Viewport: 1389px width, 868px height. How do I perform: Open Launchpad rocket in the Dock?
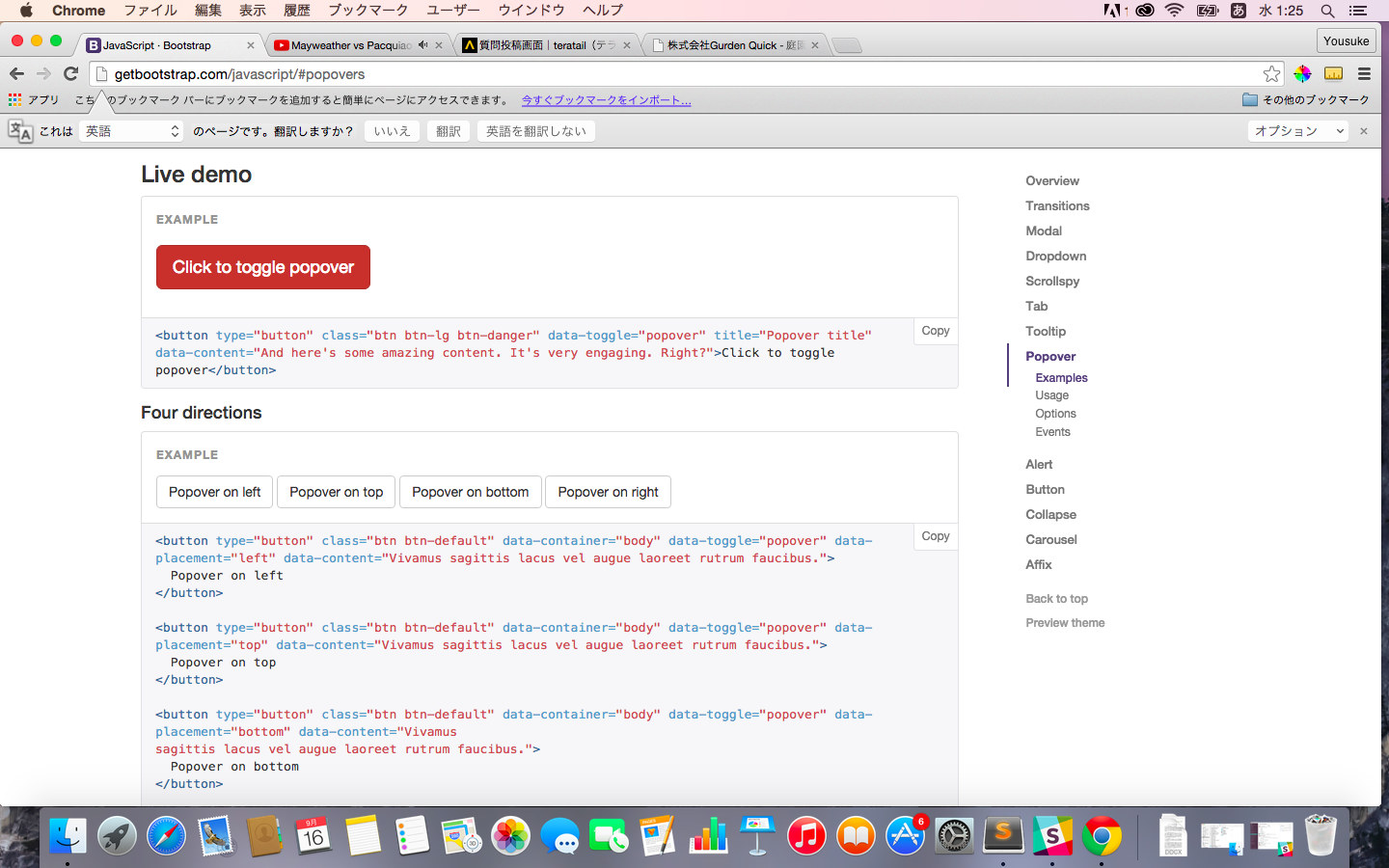point(117,836)
